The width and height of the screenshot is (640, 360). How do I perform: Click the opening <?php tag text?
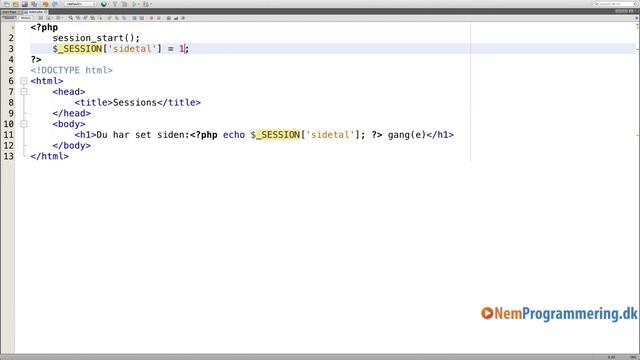(x=44, y=27)
